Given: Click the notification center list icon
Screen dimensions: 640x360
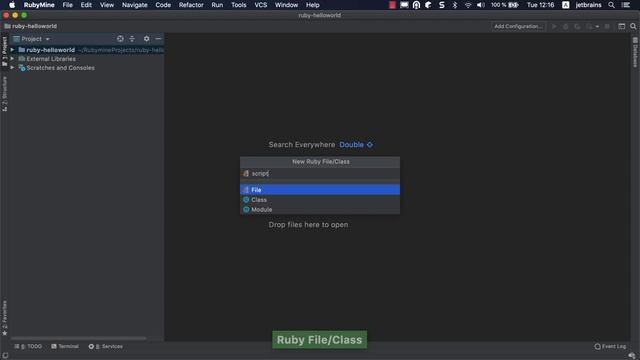Looking at the screenshot, I should click(x=626, y=5).
